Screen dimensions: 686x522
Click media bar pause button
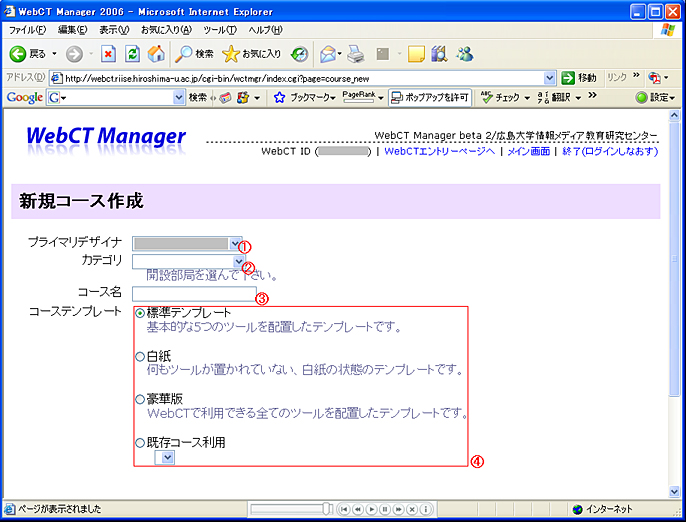pyautogui.click(x=385, y=509)
